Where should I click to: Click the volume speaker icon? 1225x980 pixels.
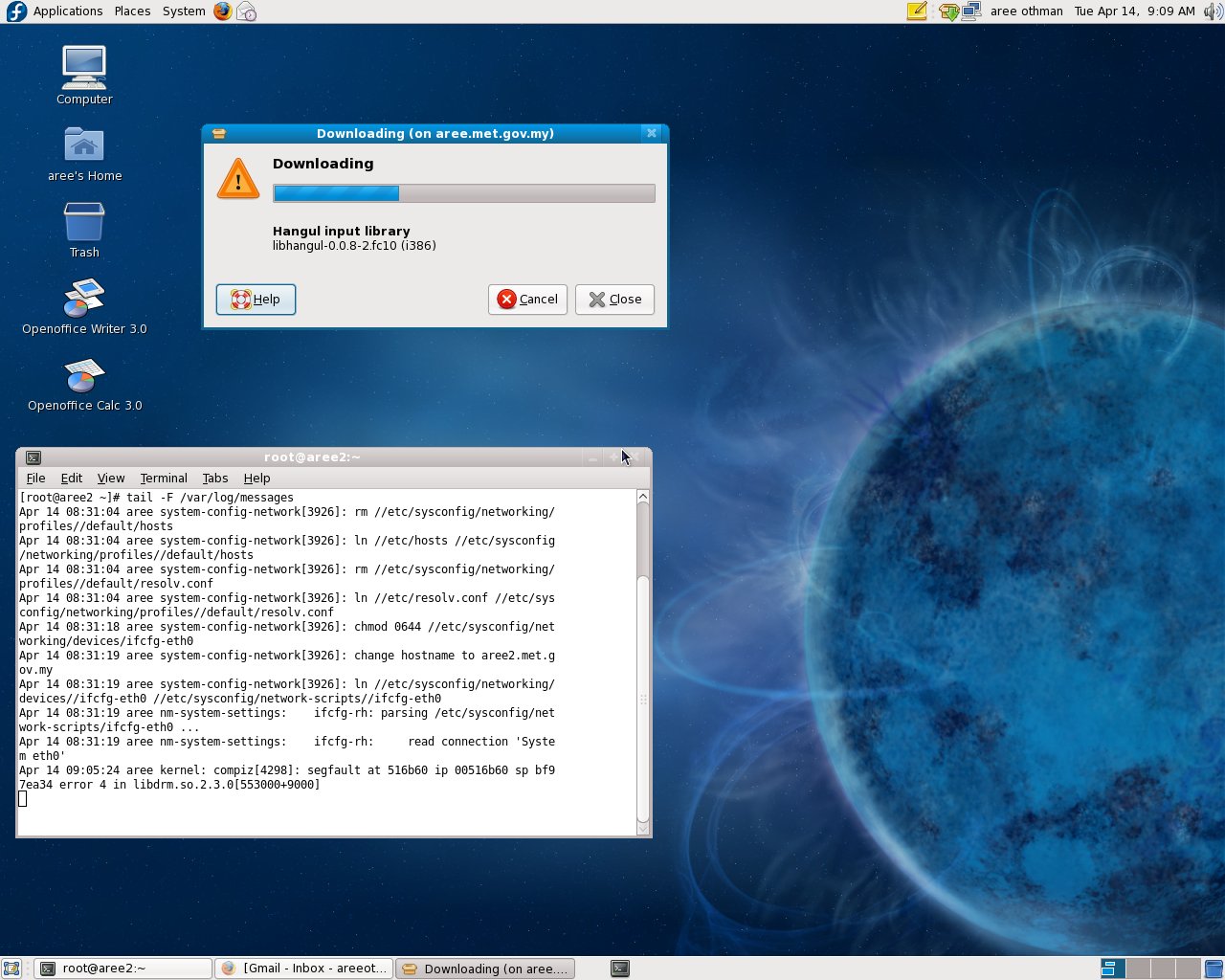1213,11
